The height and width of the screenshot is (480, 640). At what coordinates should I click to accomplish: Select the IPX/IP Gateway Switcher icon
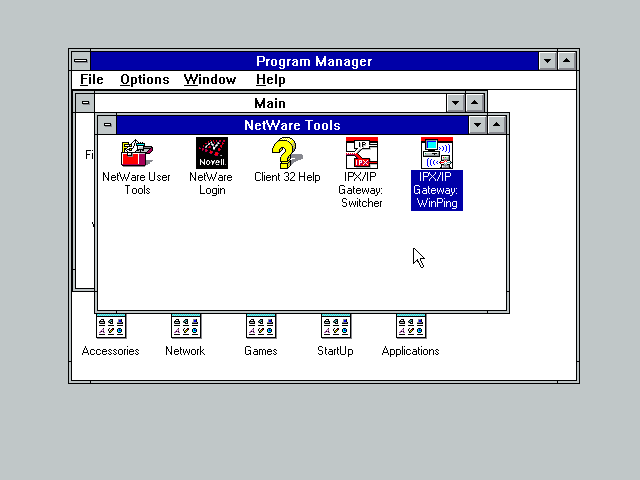pos(362,153)
